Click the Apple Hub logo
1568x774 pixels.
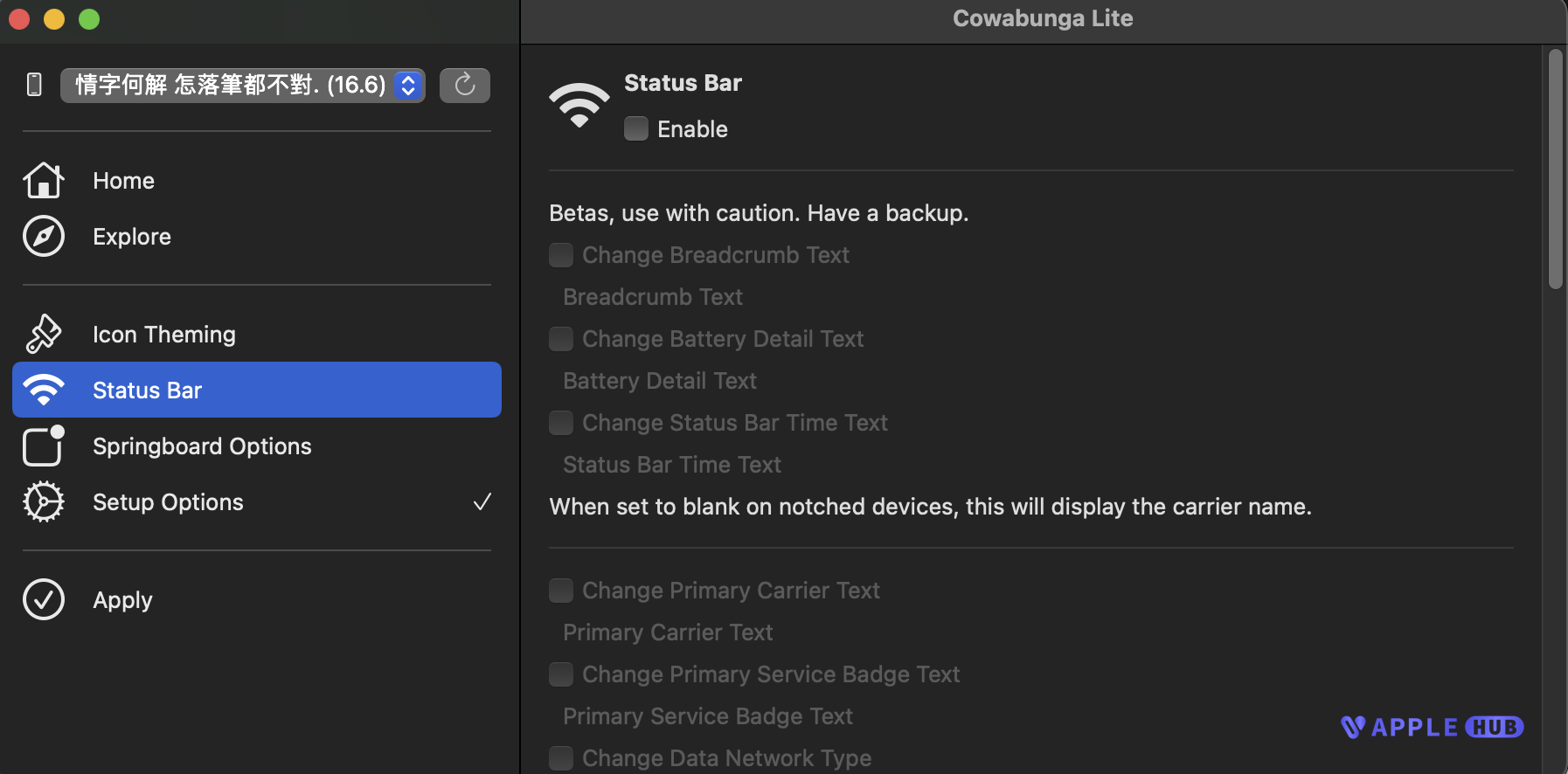pos(1431,726)
